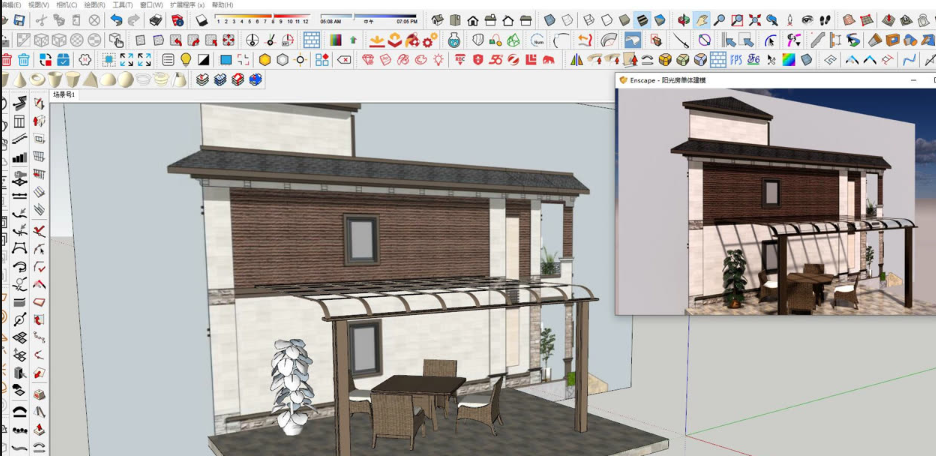Toggle the Shaded With Textures style
Screen dimensions: 936x456
(642, 20)
